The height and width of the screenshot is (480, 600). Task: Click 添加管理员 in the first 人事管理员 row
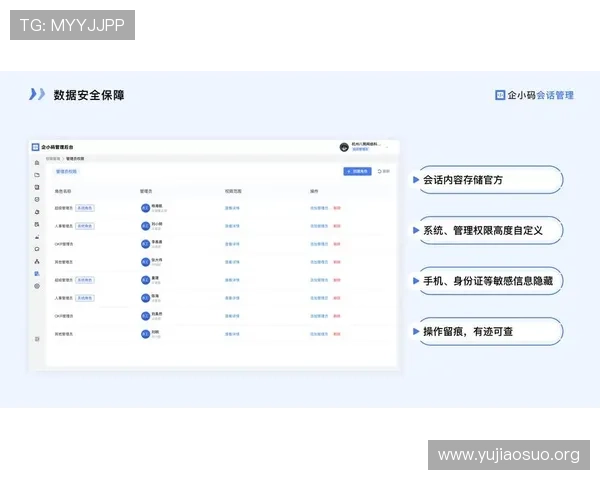point(319,226)
